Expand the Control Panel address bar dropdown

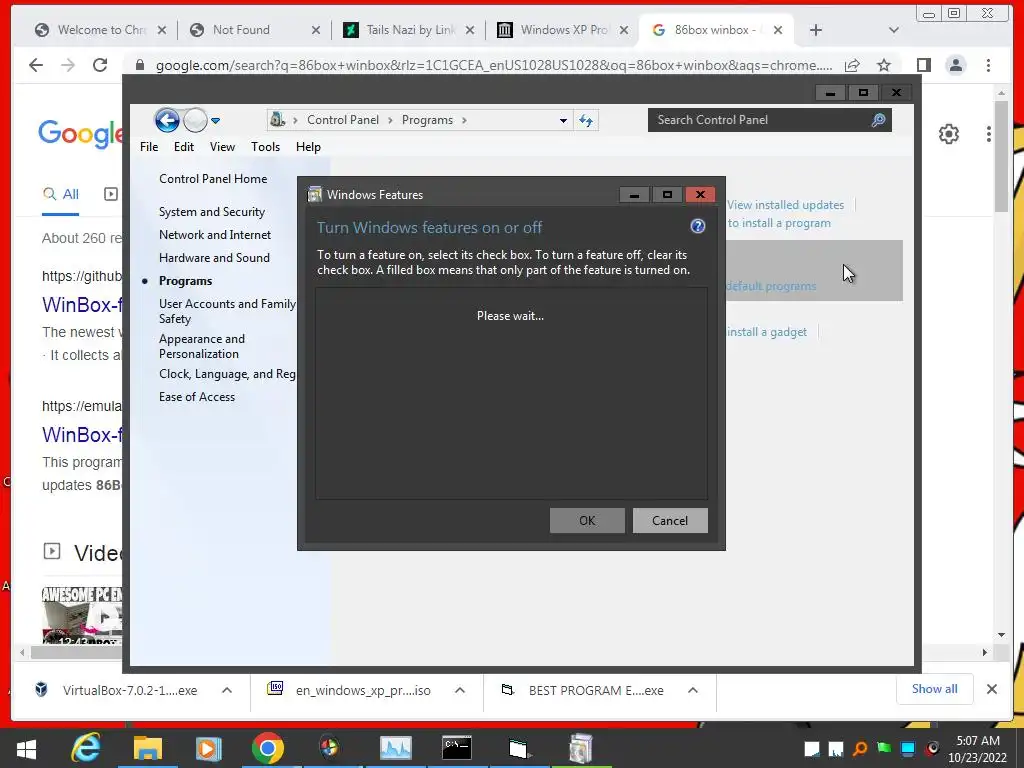click(563, 121)
